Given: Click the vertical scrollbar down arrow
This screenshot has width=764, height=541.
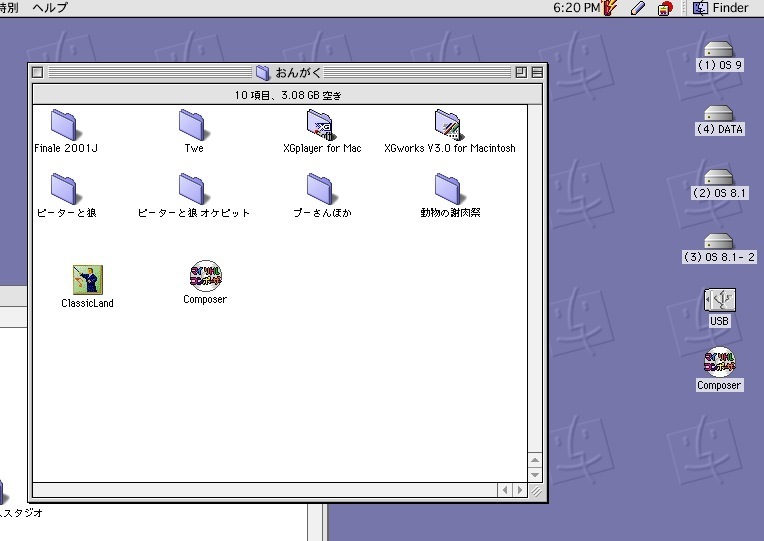Looking at the screenshot, I should click(x=535, y=474).
